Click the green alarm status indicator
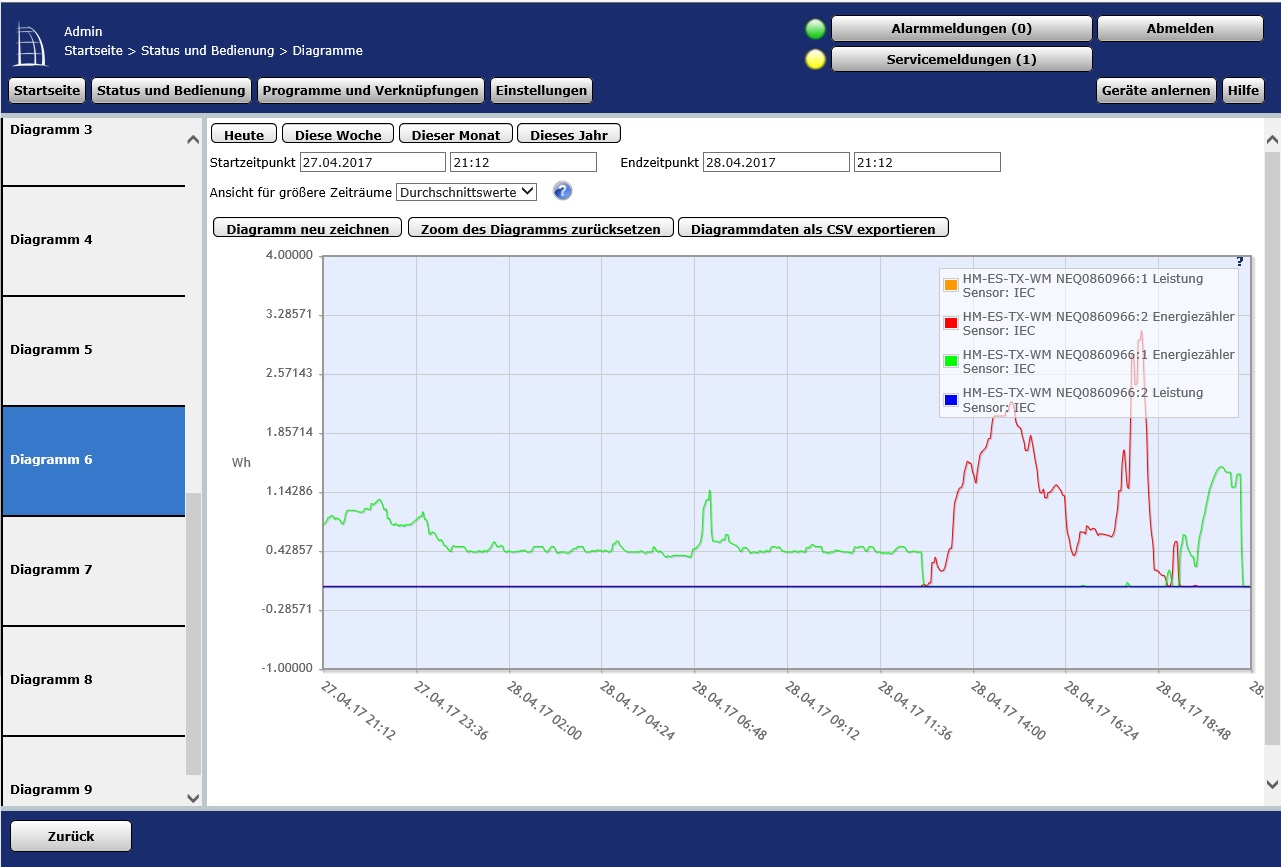This screenshot has width=1281, height=867. (816, 29)
